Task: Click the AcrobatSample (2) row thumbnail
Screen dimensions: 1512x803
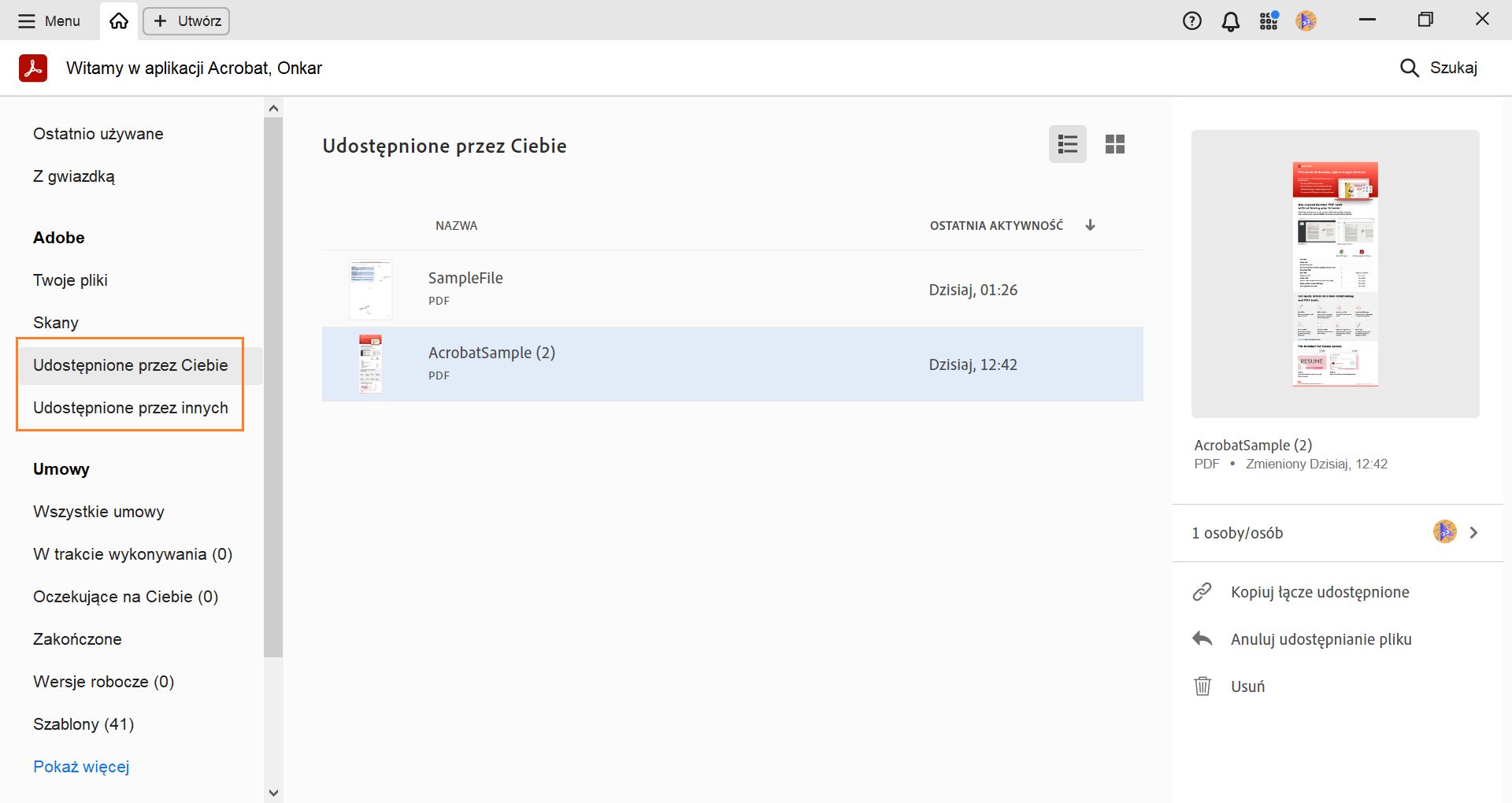Action: pyautogui.click(x=370, y=364)
